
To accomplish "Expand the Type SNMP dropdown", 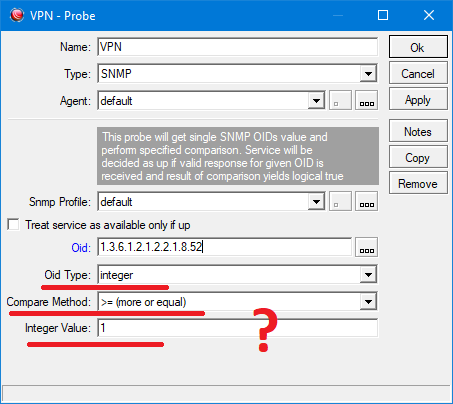I will click(x=368, y=73).
